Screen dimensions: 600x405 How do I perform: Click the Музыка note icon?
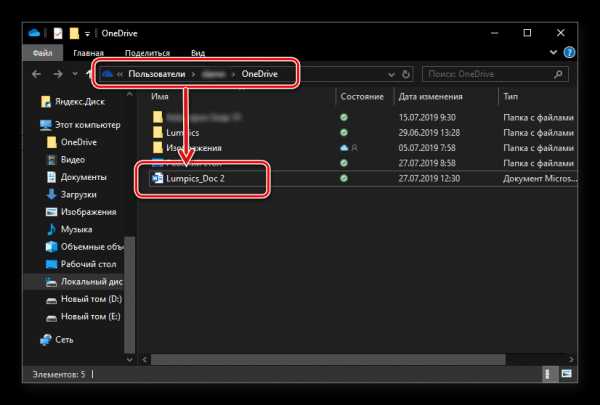click(x=51, y=229)
